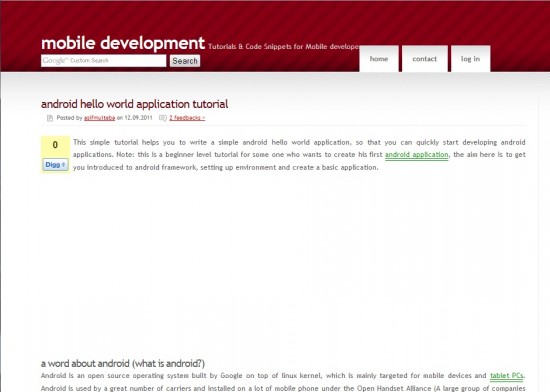Click the Digg button
This screenshot has width=550, height=392.
coord(55,164)
